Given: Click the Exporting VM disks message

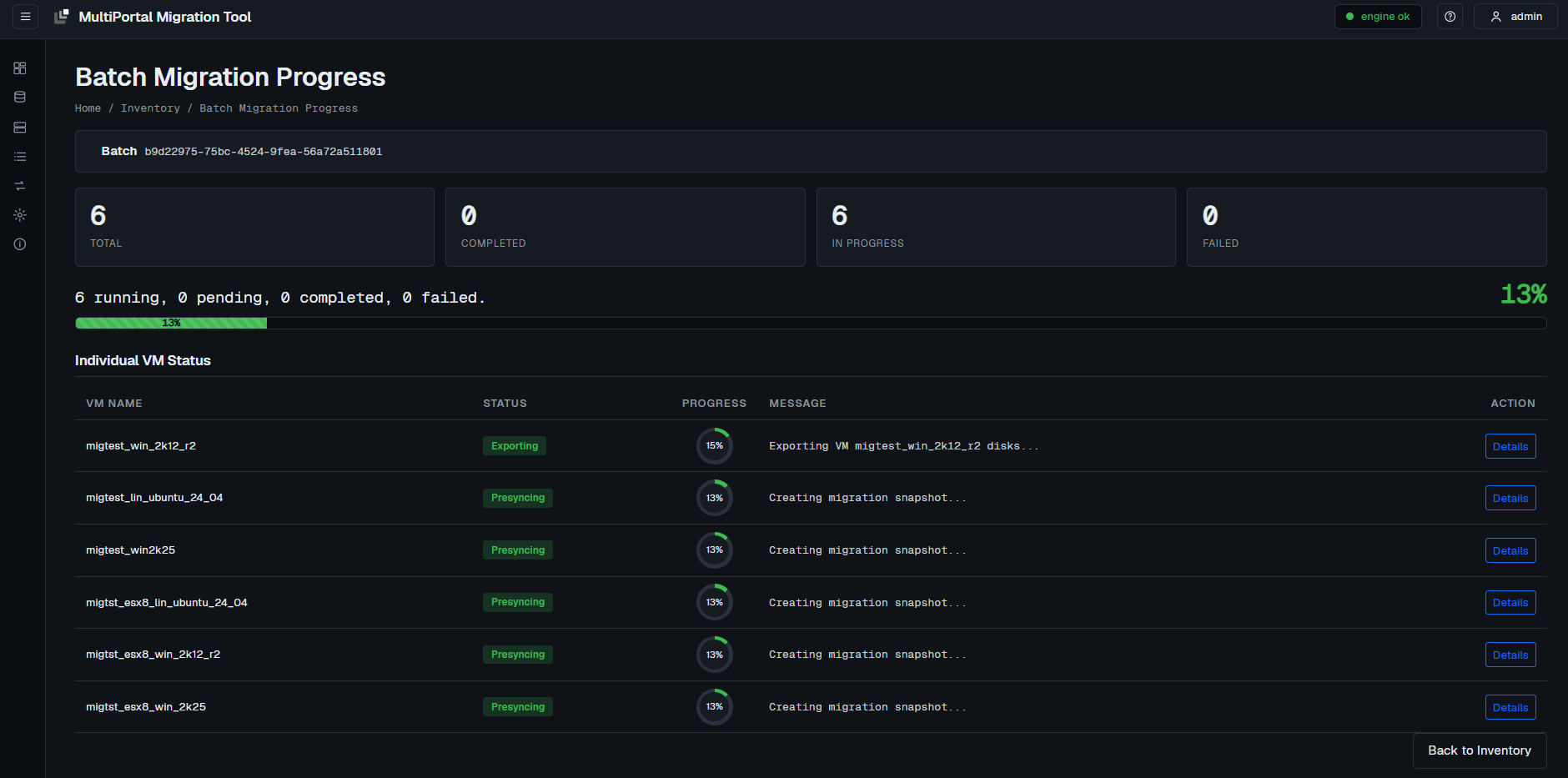Looking at the screenshot, I should (904, 446).
